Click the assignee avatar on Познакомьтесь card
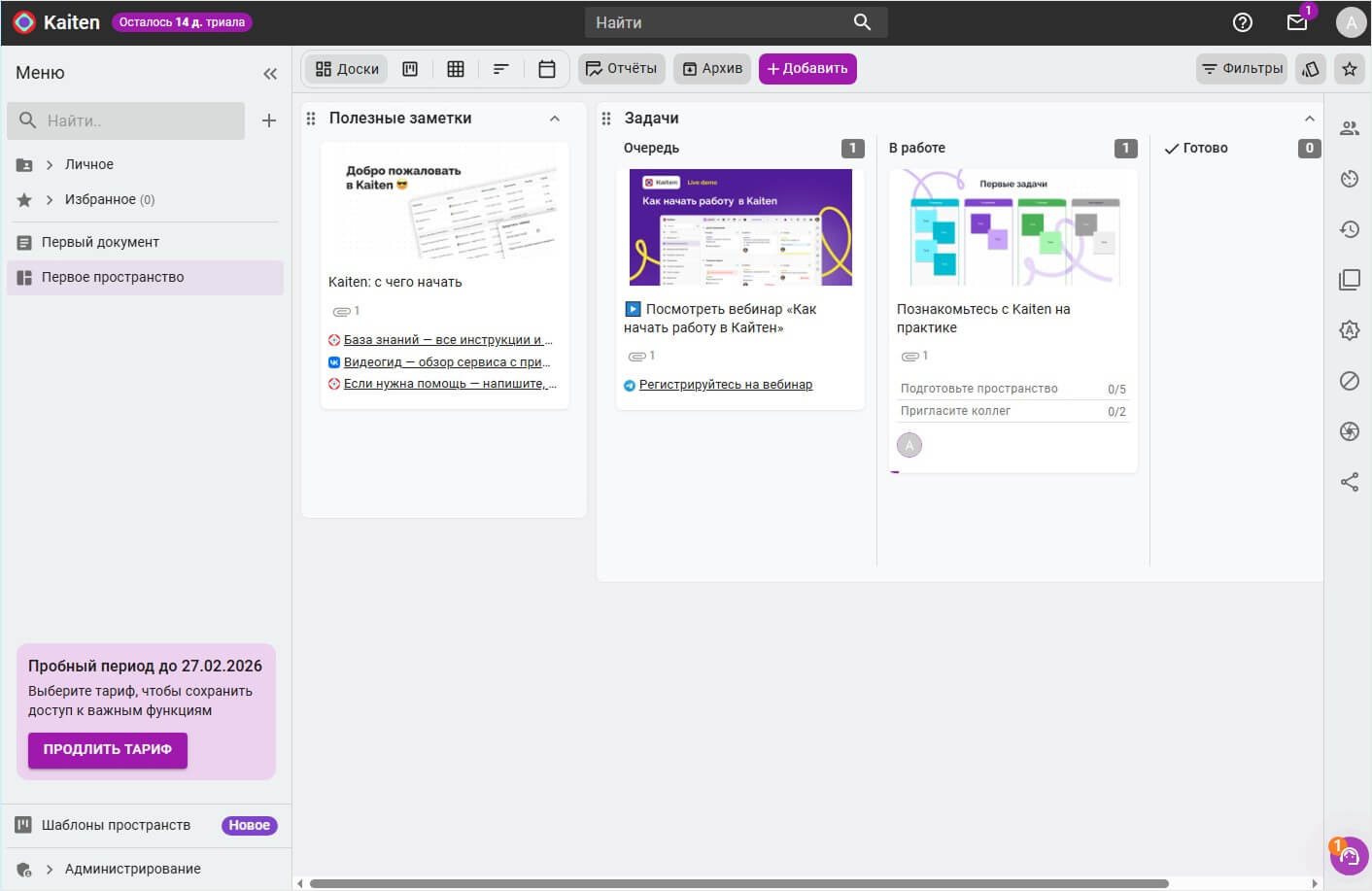 909,445
